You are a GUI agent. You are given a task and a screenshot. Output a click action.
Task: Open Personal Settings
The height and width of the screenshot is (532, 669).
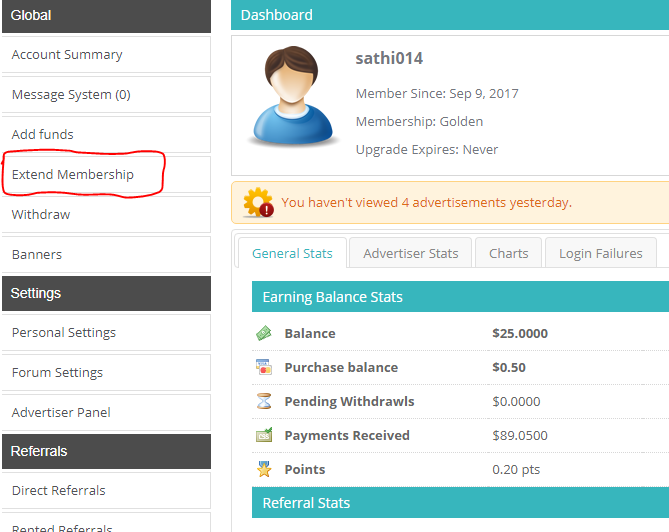tap(64, 333)
